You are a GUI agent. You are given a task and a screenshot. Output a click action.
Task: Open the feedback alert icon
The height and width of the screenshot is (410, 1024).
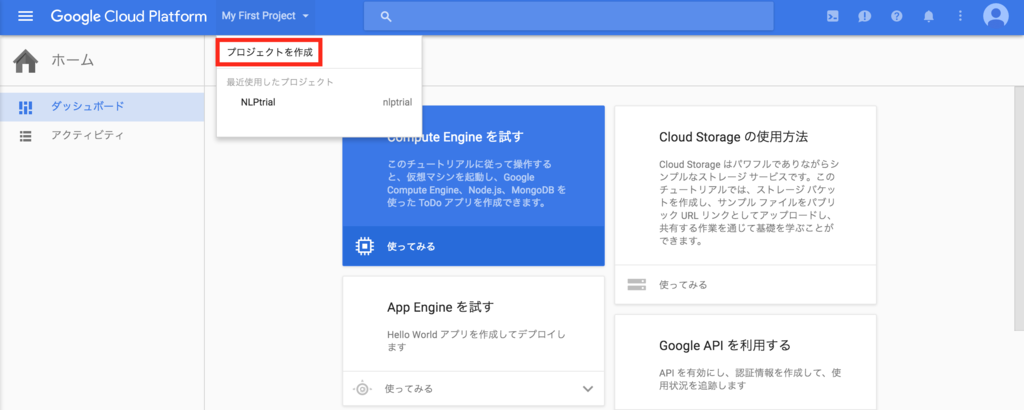(865, 16)
